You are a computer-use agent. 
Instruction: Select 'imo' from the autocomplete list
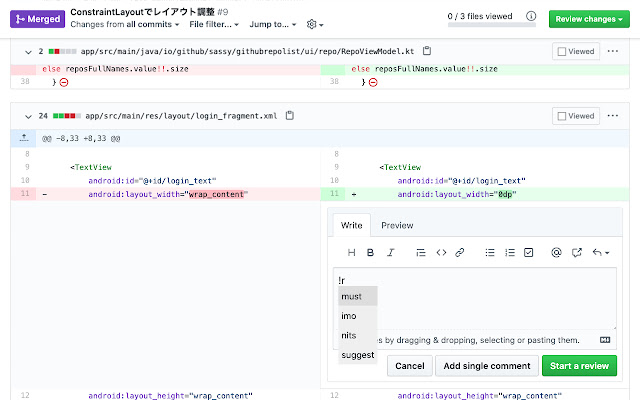coord(349,316)
